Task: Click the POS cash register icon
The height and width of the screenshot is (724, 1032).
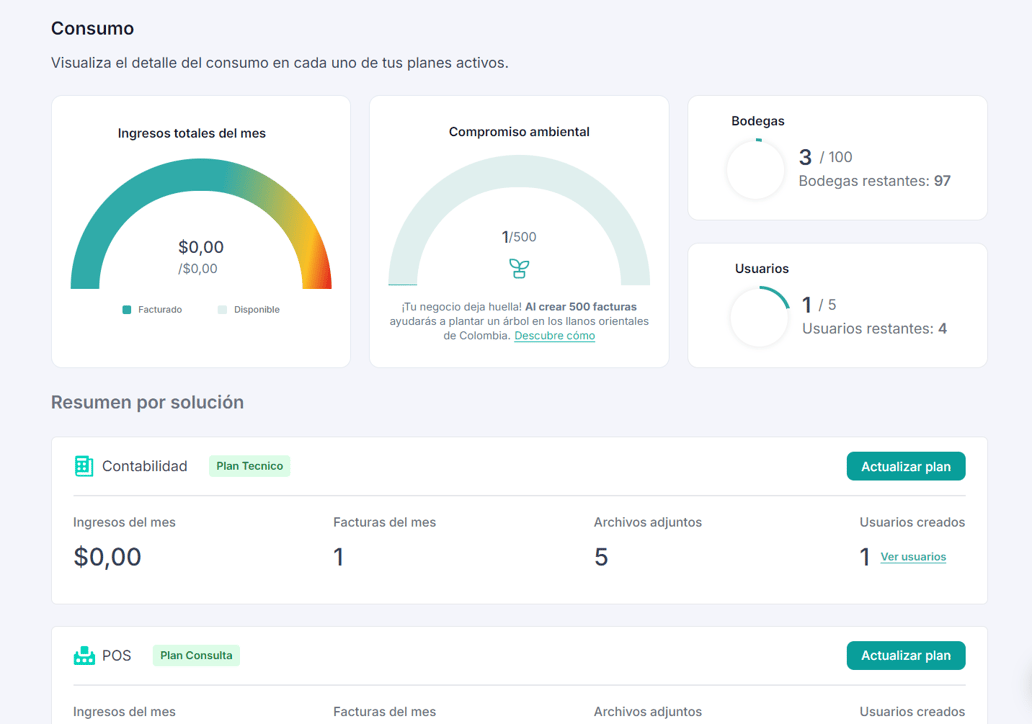Action: [84, 655]
